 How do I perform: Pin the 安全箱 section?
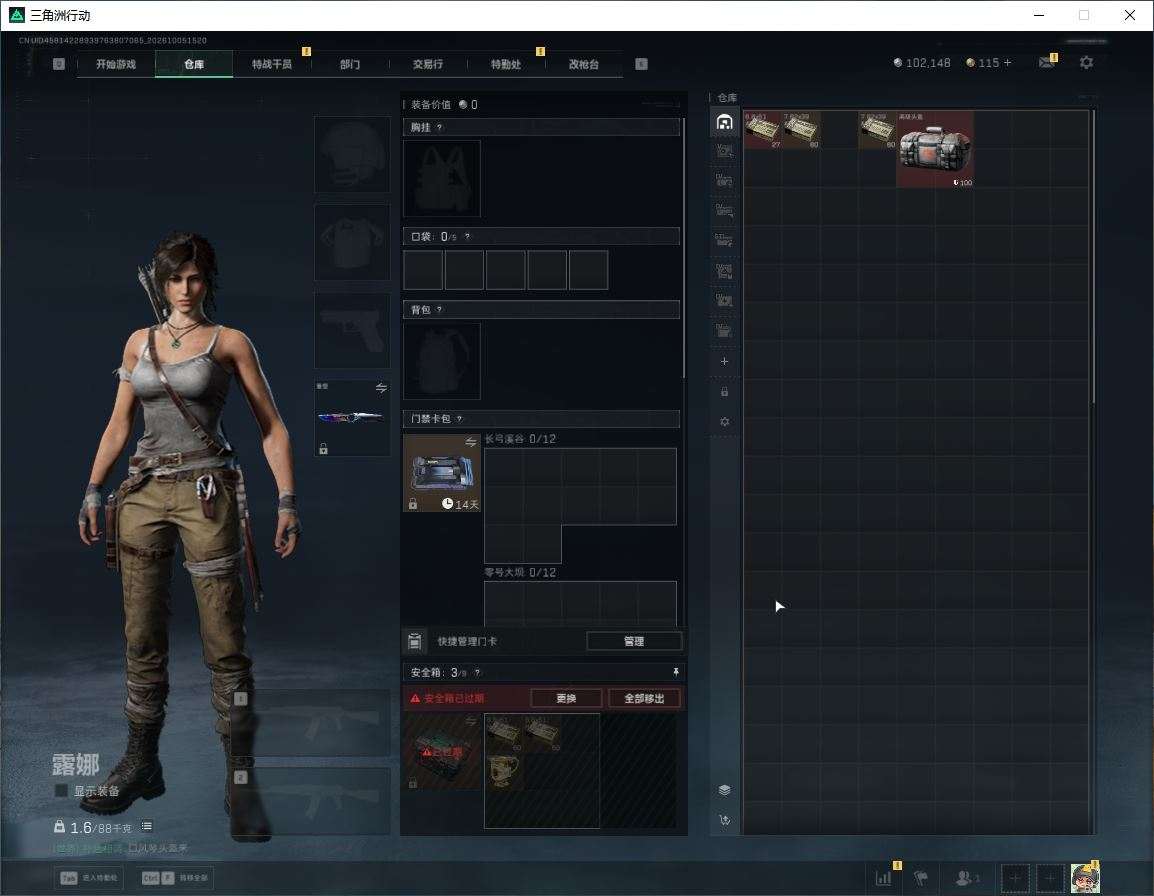tap(676, 671)
